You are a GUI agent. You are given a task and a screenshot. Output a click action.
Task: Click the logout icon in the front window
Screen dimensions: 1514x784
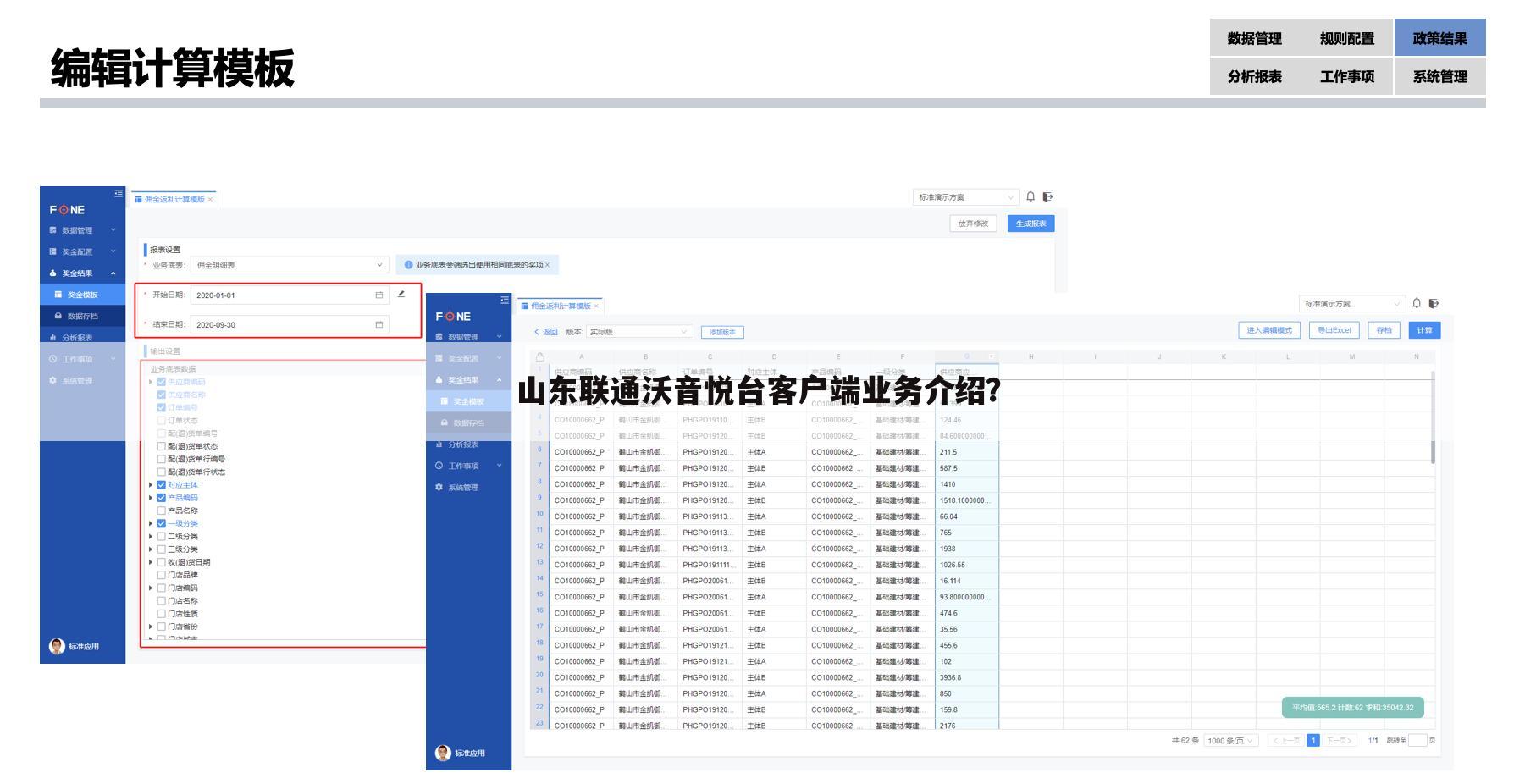(x=1434, y=303)
